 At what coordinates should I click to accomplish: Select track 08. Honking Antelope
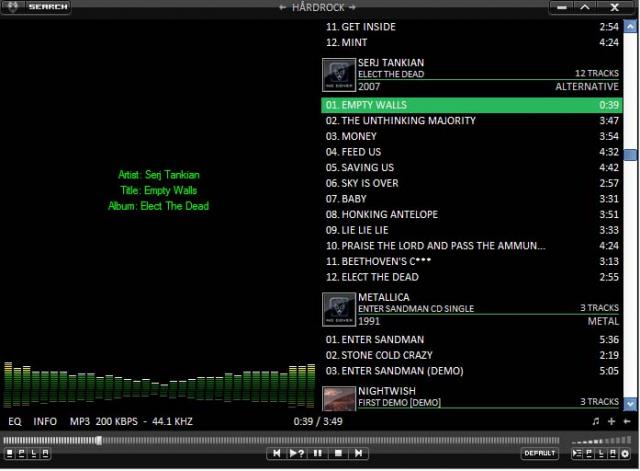(471, 215)
